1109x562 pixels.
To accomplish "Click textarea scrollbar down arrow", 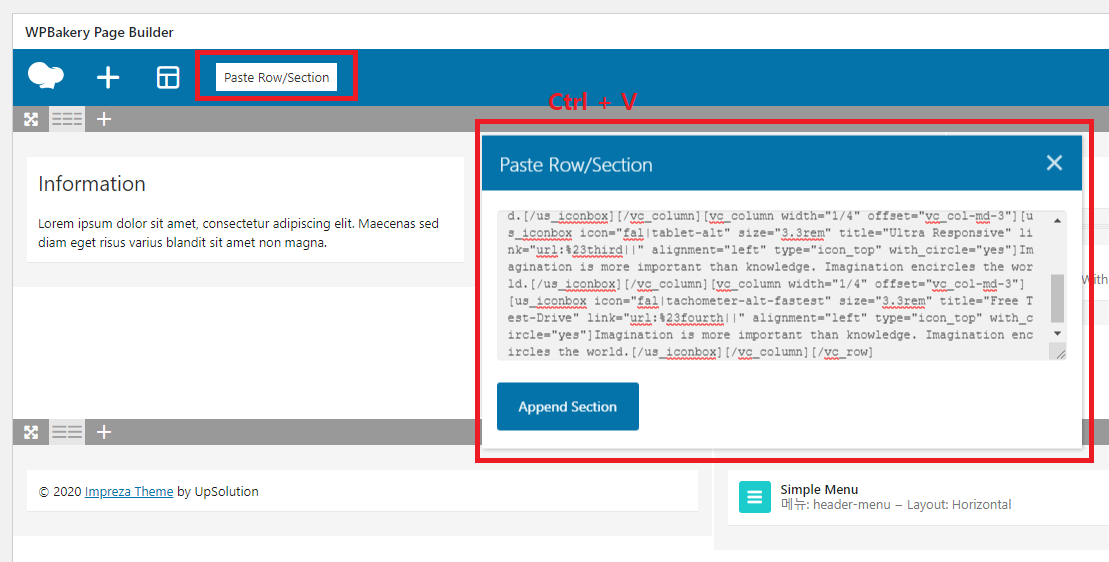I will (1057, 333).
